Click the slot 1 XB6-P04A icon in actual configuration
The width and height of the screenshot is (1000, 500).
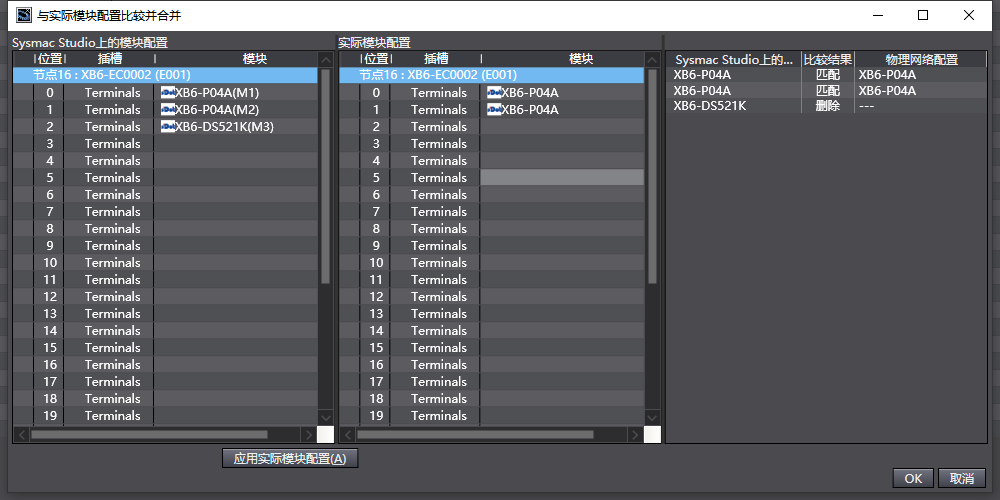coord(494,110)
